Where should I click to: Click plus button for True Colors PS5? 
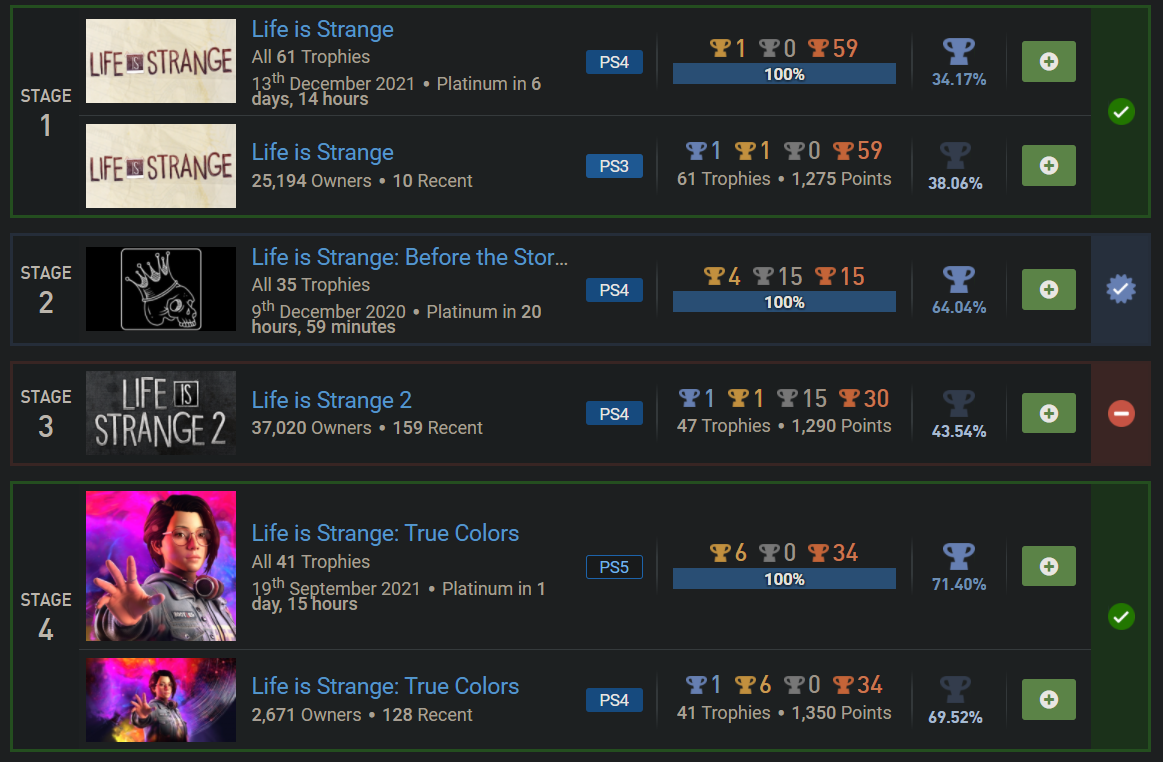[x=1048, y=566]
